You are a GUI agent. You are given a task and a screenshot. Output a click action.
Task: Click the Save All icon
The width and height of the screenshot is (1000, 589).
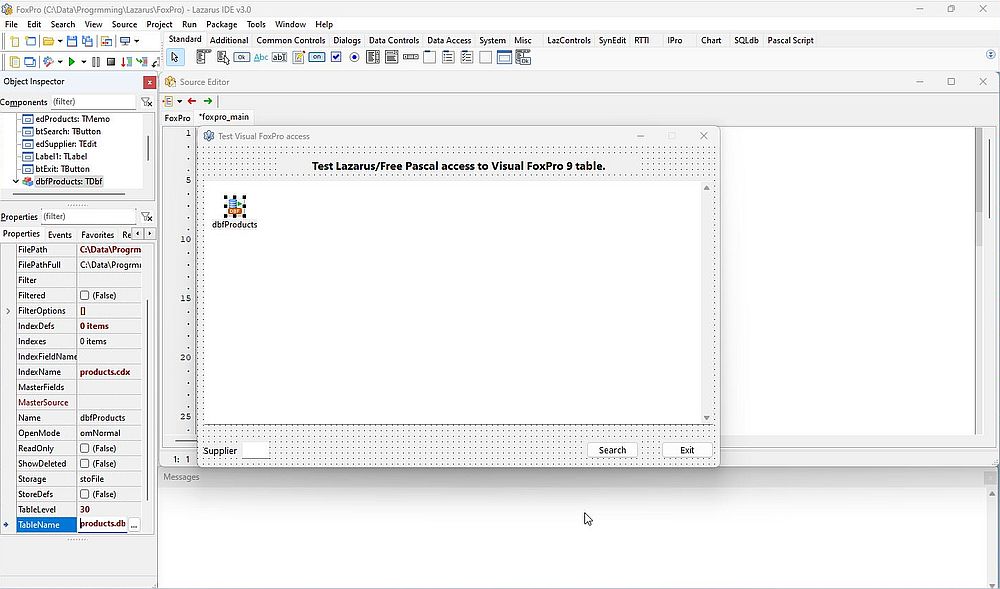coord(87,41)
